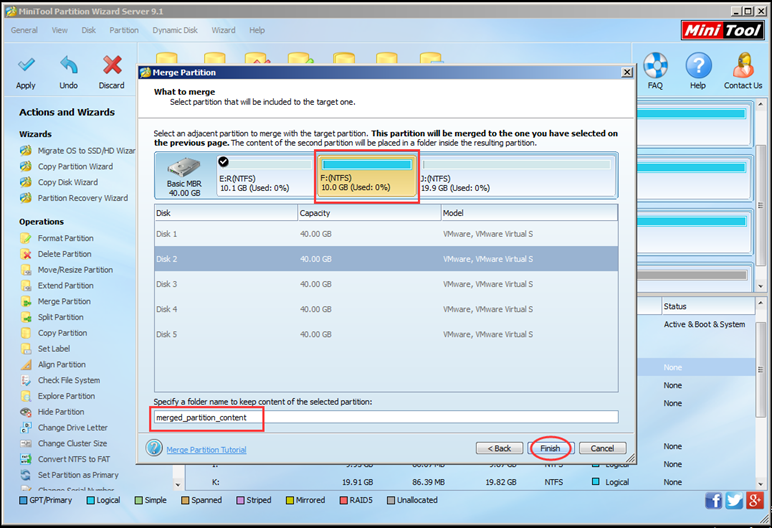The width and height of the screenshot is (773, 528).
Task: Open the Partition menu
Action: pos(124,30)
